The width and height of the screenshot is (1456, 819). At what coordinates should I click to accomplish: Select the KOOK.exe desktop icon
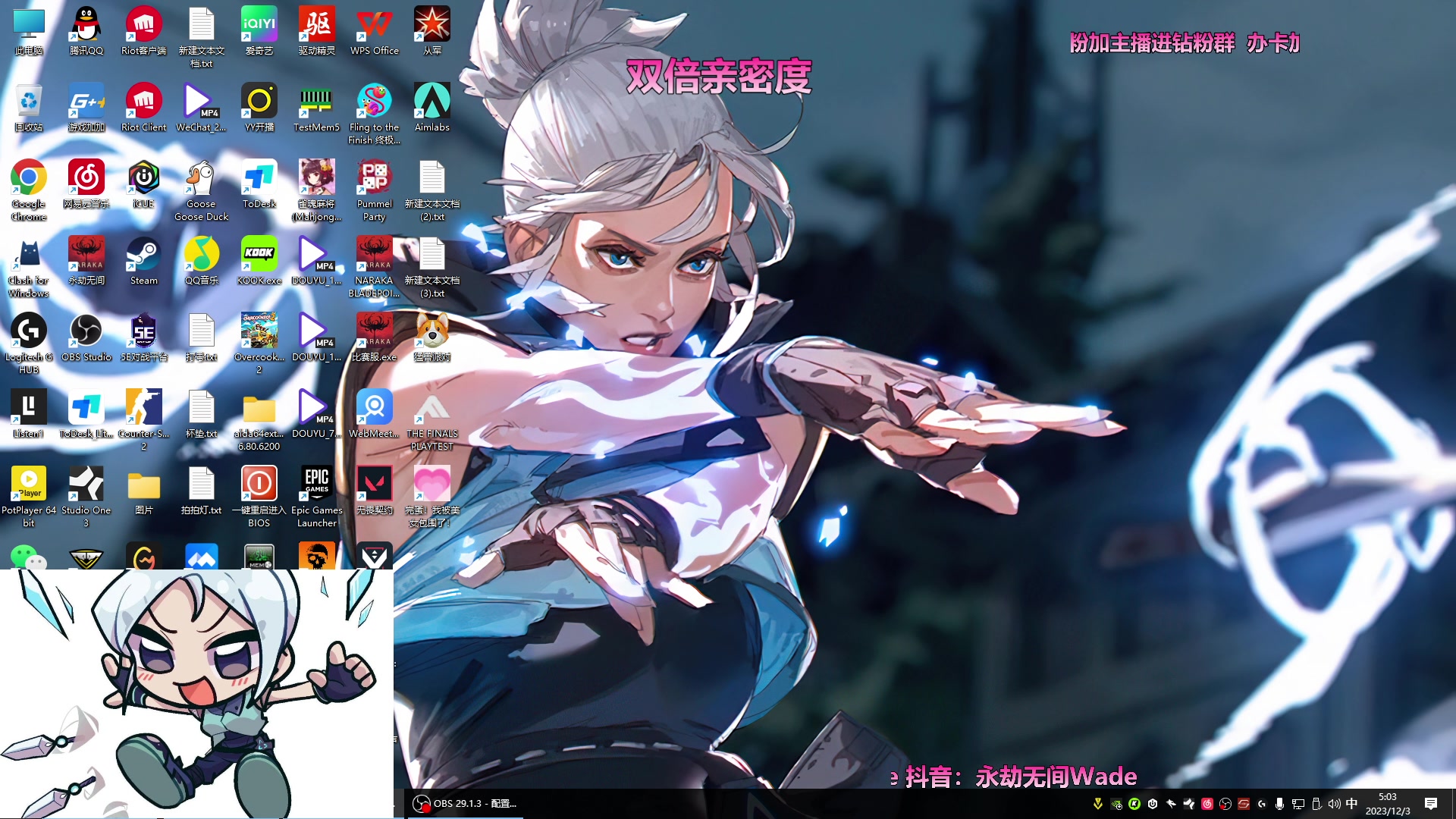pyautogui.click(x=259, y=261)
